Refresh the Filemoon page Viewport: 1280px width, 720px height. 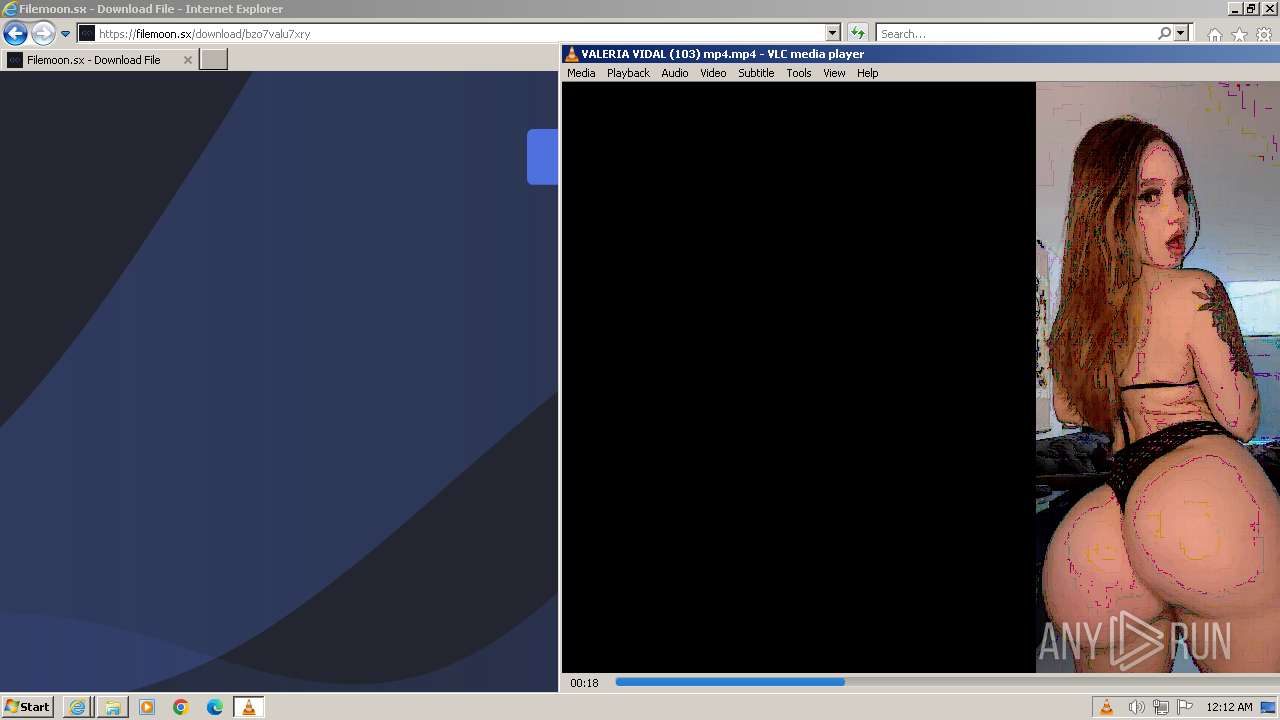857,33
